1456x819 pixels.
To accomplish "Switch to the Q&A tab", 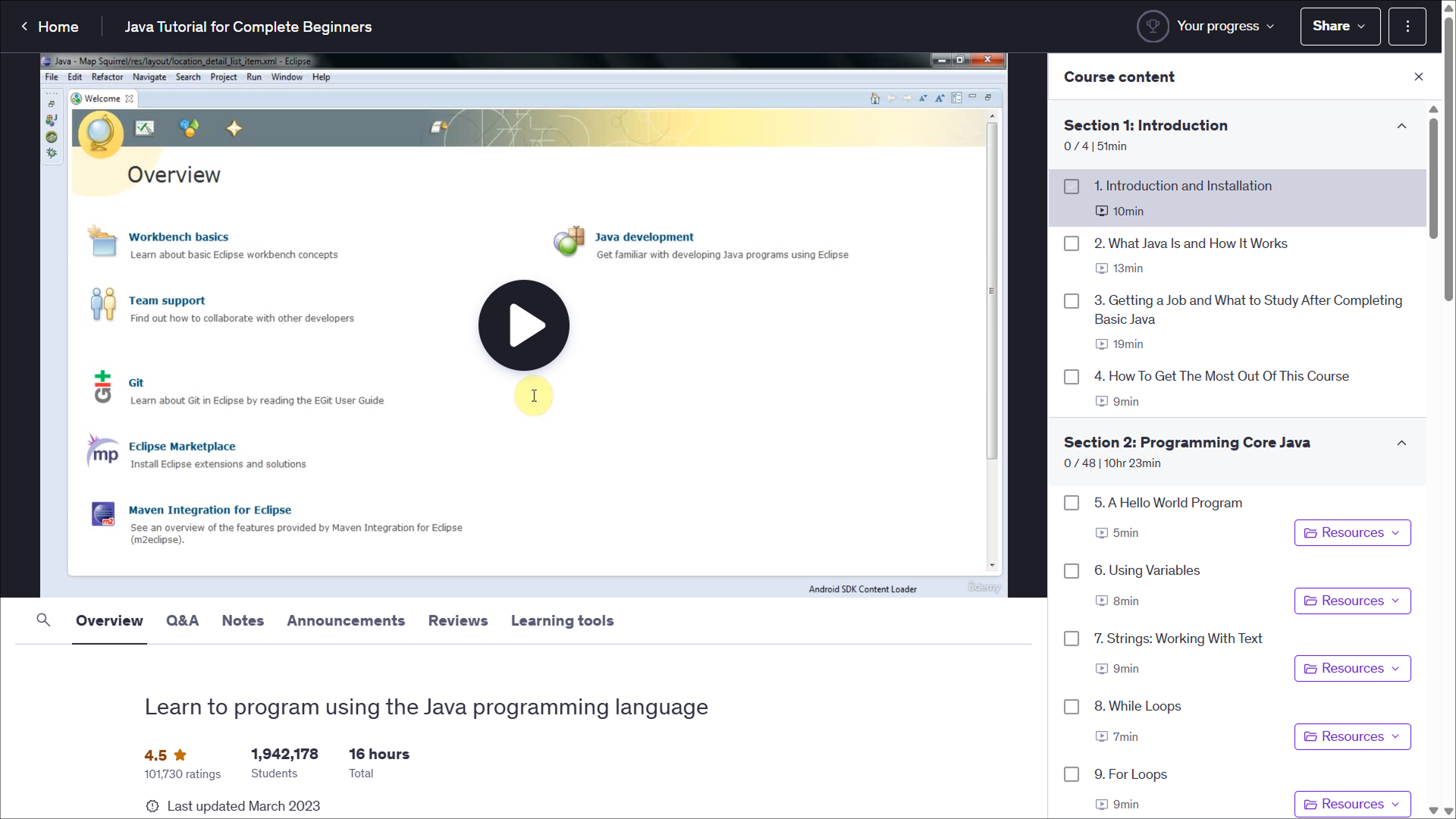I will 182,620.
